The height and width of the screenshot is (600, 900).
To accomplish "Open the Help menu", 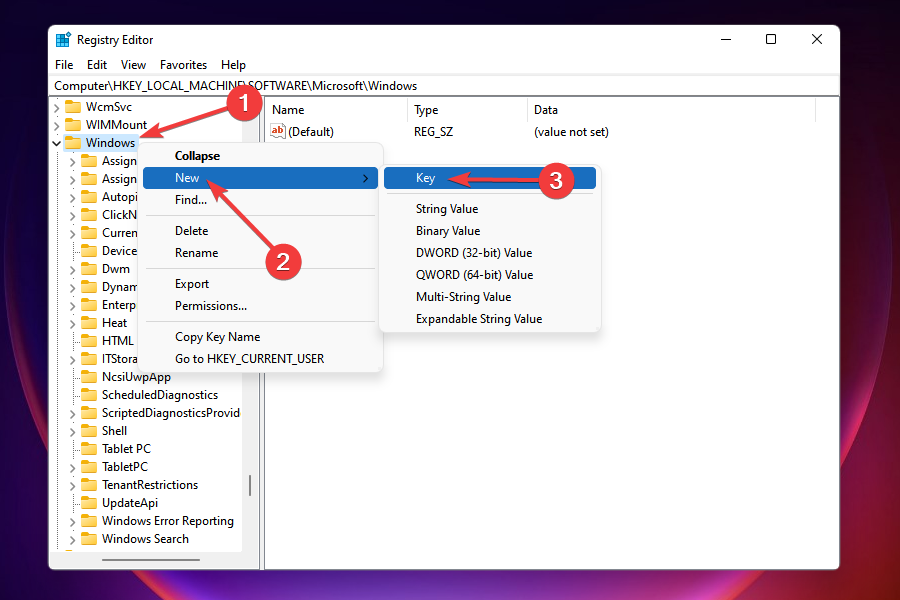I will tap(233, 65).
